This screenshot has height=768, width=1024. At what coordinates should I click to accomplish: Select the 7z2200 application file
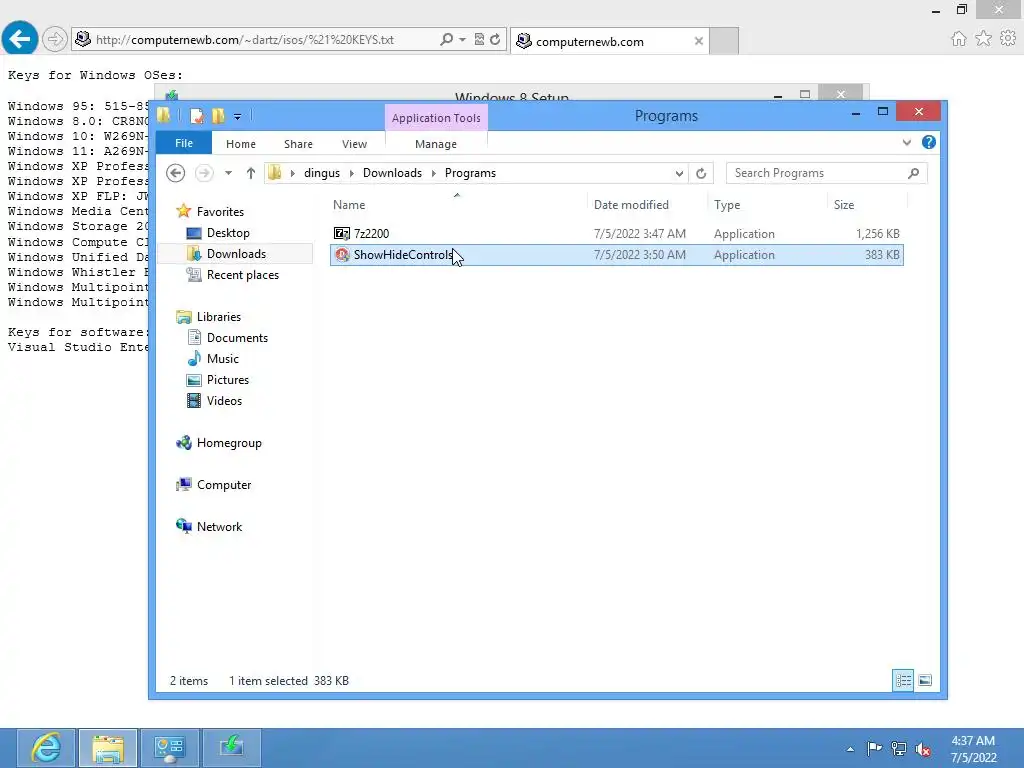pyautogui.click(x=616, y=234)
